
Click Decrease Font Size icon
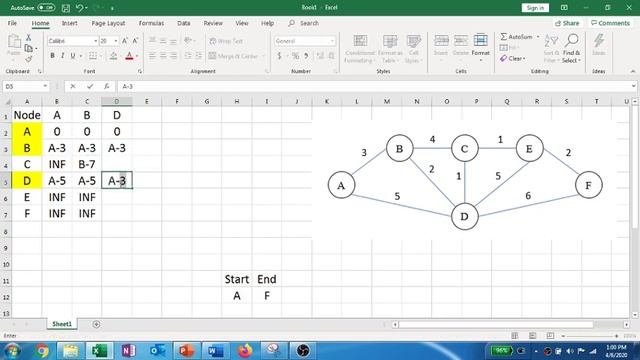click(x=135, y=41)
